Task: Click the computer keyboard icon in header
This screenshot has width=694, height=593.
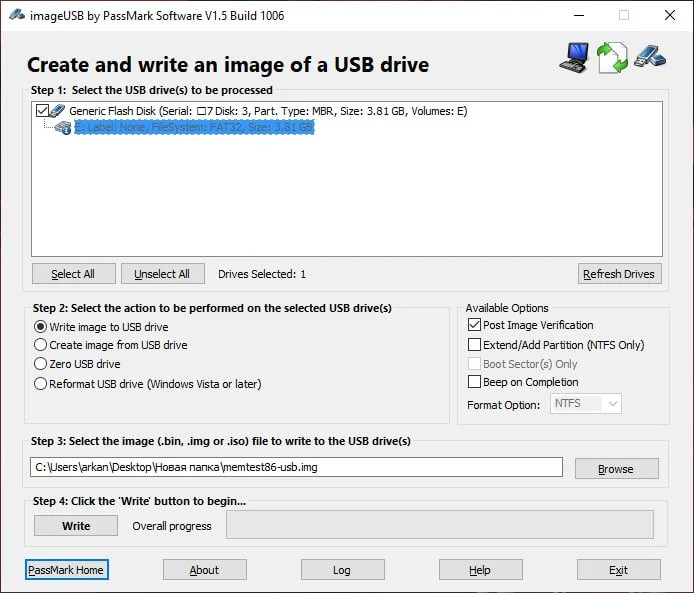Action: tap(574, 58)
